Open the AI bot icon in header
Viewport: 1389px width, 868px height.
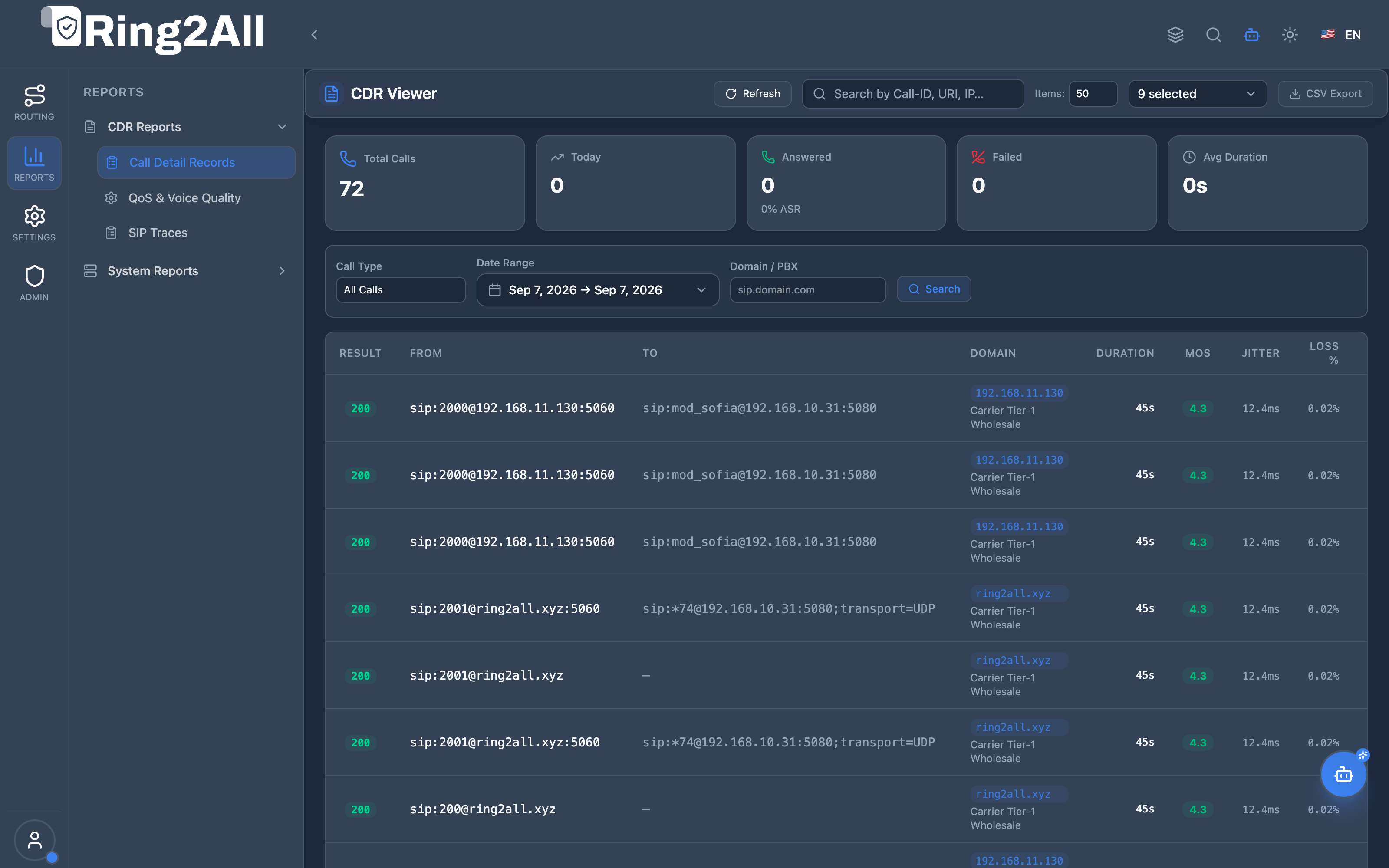[x=1252, y=34]
